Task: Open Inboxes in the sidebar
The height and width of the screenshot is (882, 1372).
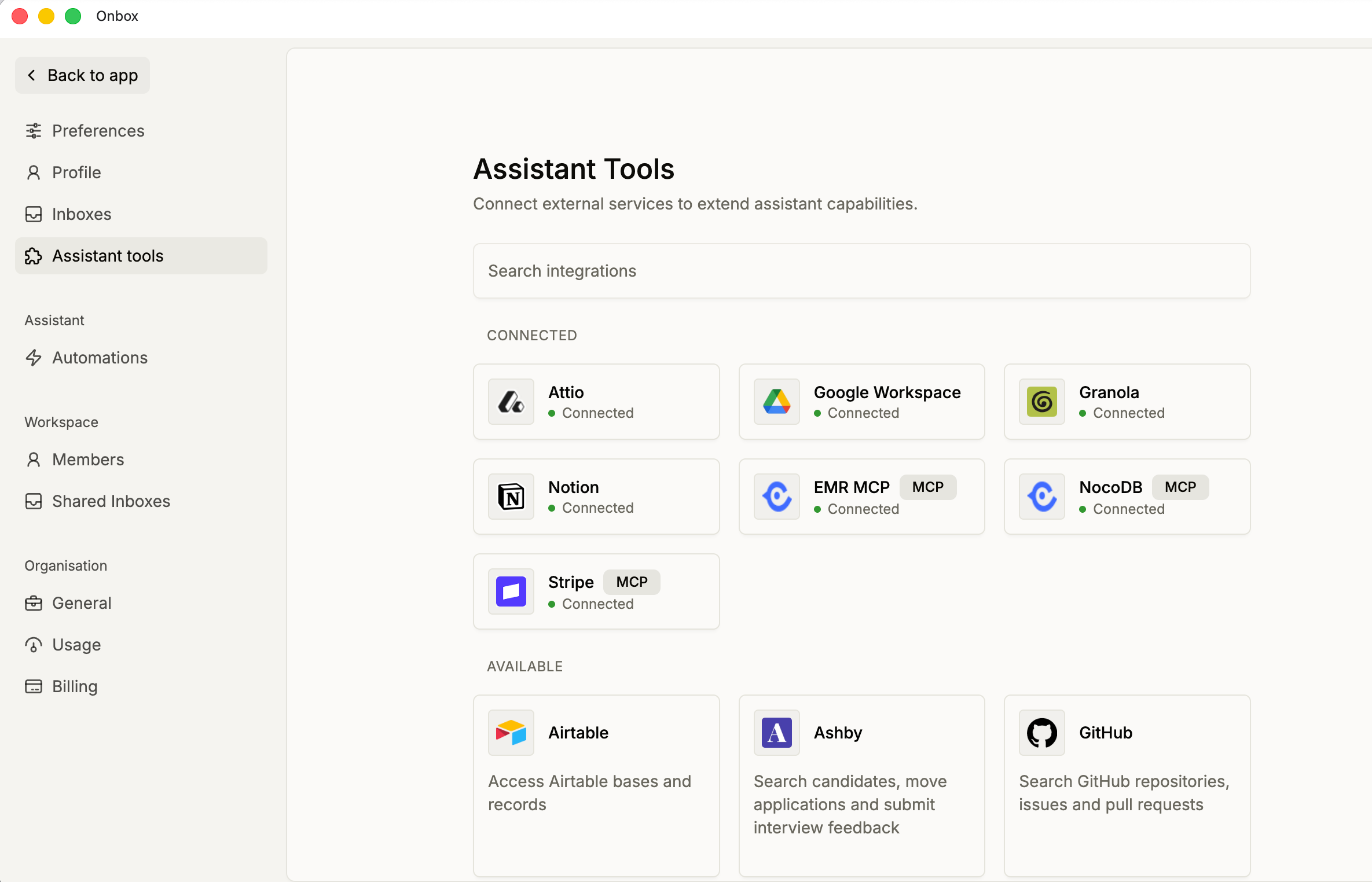Action: [x=141, y=214]
